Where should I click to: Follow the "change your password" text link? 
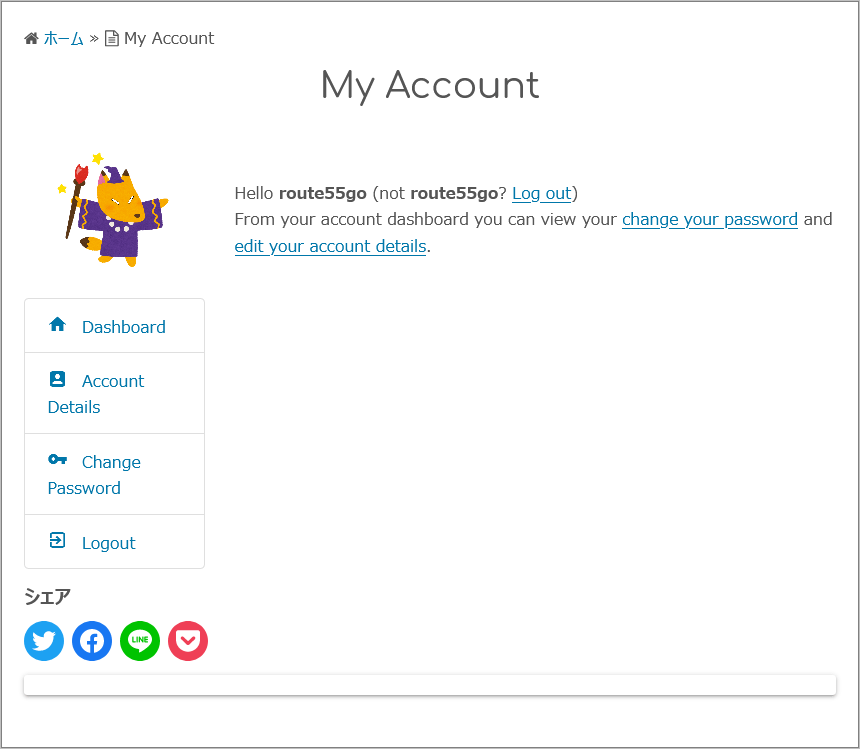[709, 219]
